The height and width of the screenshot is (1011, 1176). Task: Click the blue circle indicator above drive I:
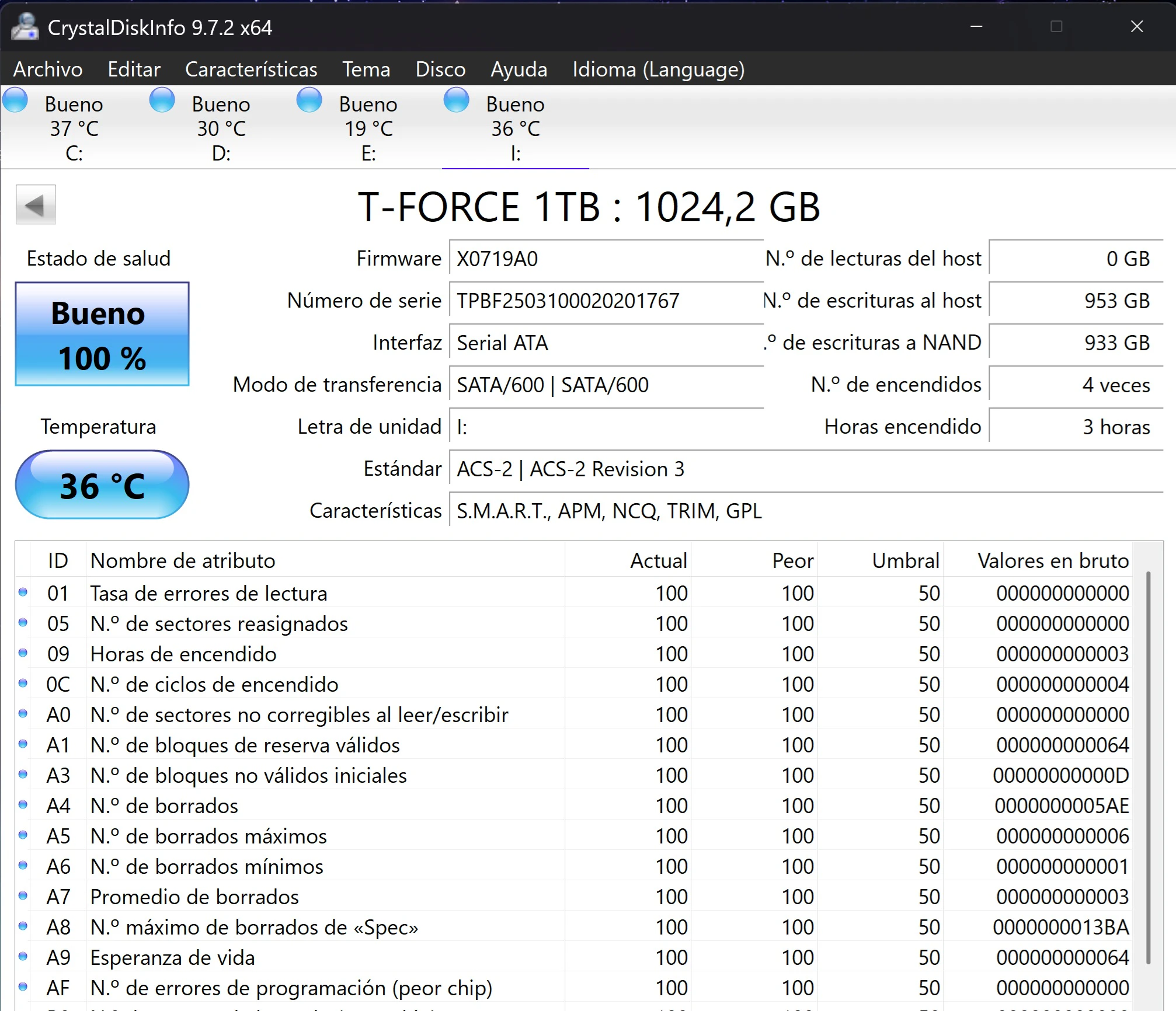click(x=456, y=100)
